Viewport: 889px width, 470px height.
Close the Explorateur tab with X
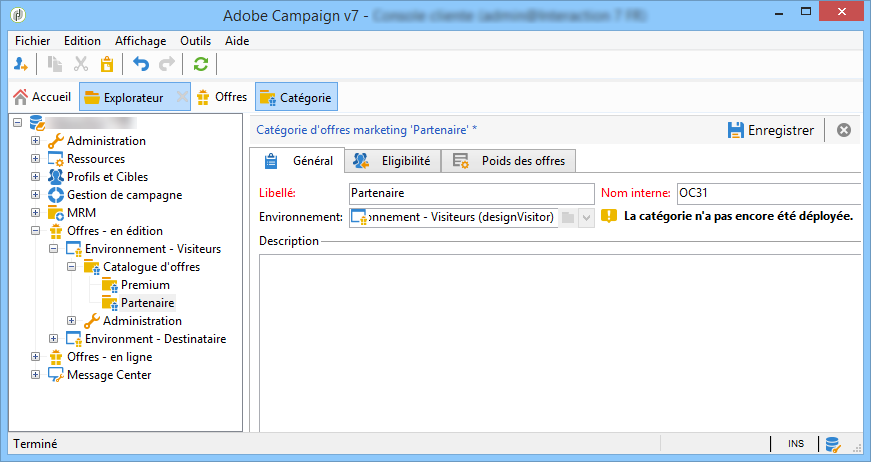(182, 97)
